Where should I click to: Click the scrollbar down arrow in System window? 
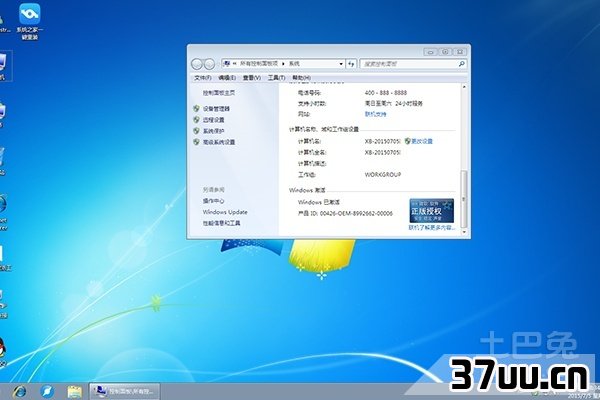464,232
